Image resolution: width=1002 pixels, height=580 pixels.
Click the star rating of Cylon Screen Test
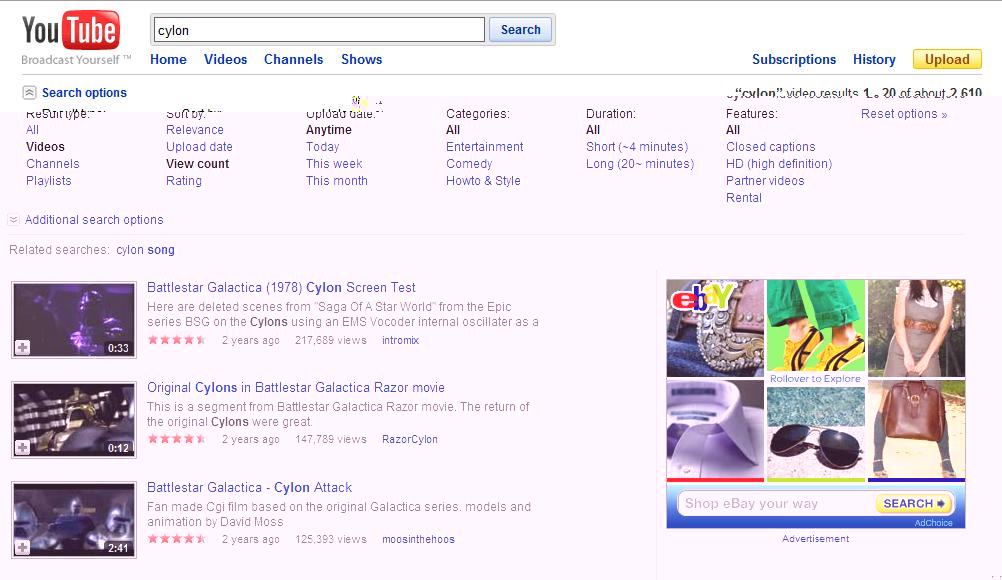(x=176, y=340)
